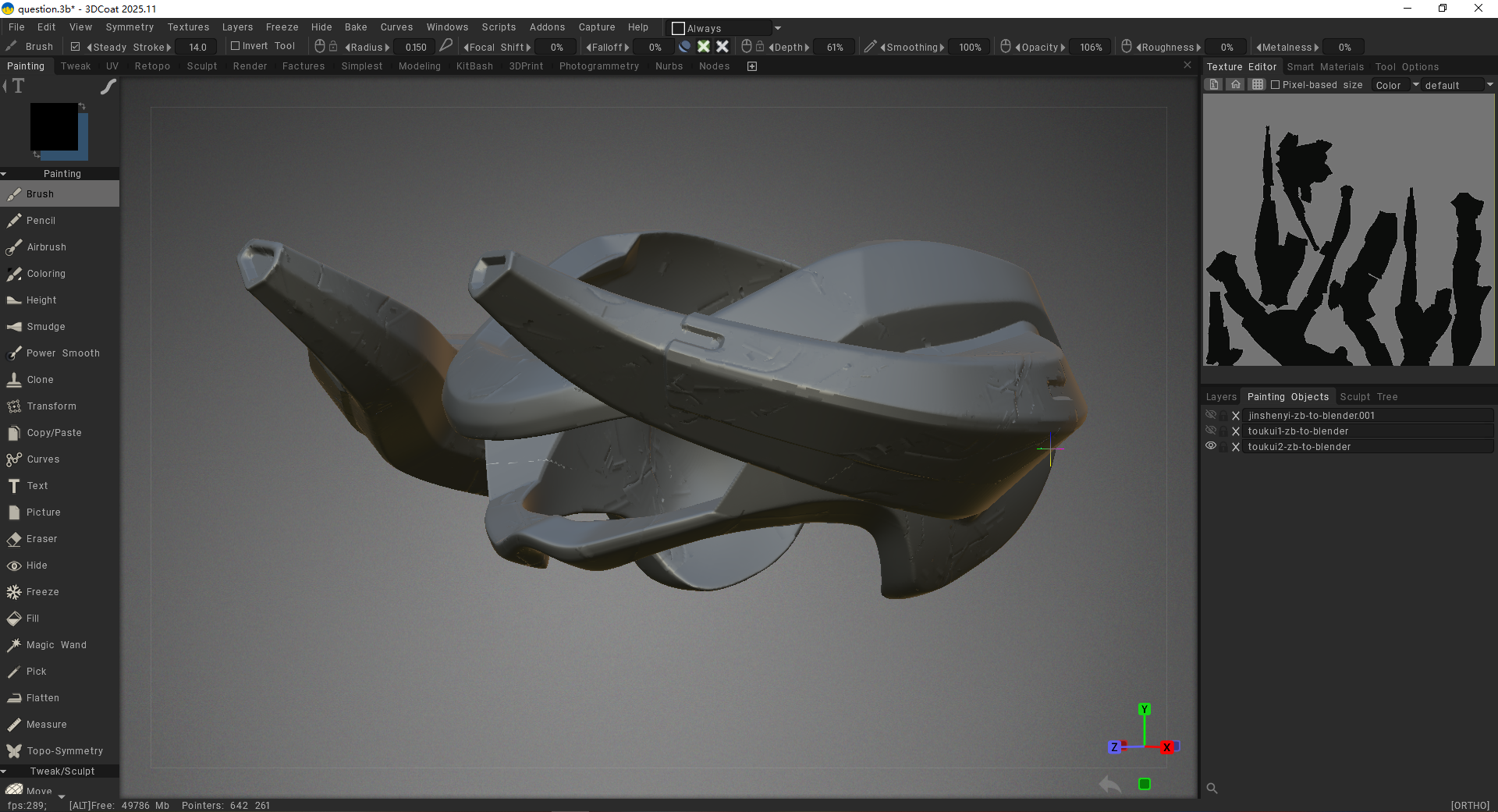The height and width of the screenshot is (812, 1498).
Task: Activate the Eraser tool
Action: click(41, 539)
